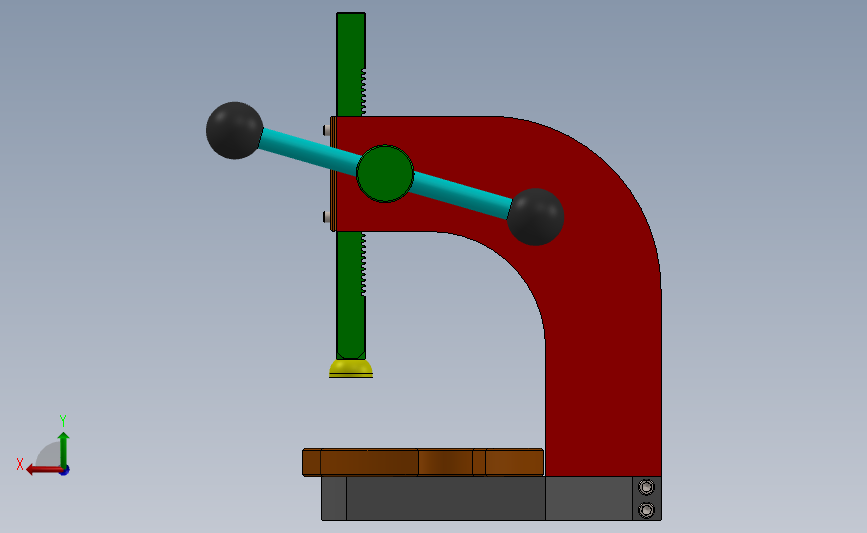The height and width of the screenshot is (533, 867).
Task: Click the 'X' axis label
Action: click(20, 464)
